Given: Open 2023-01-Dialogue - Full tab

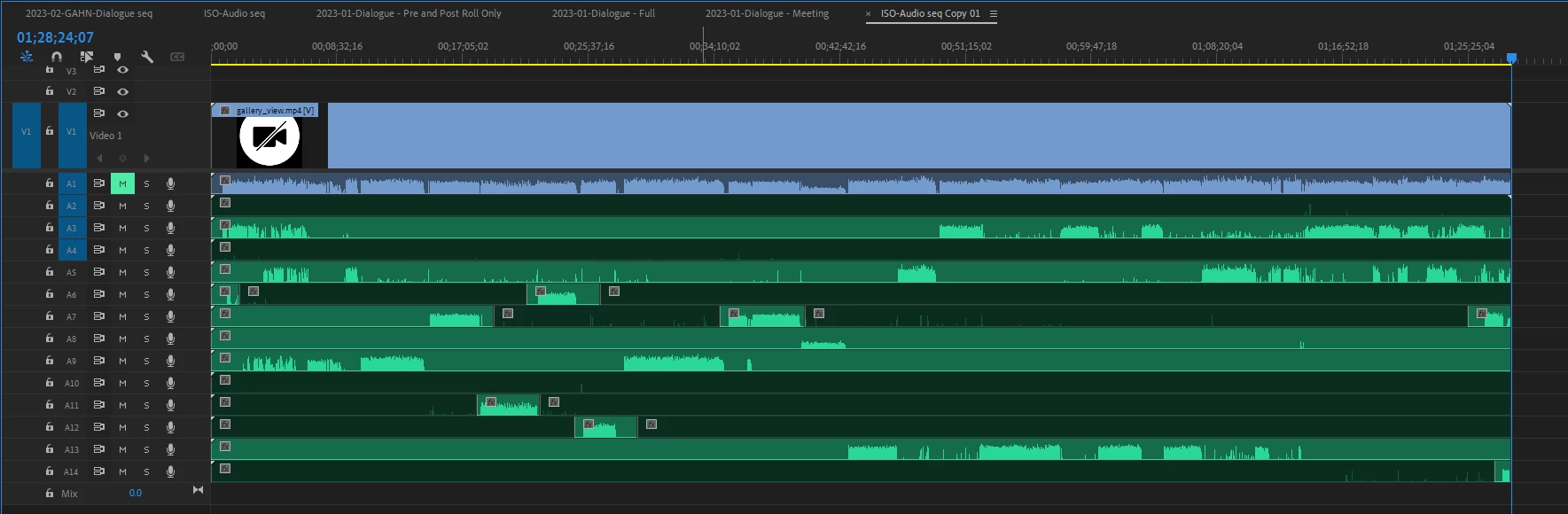Looking at the screenshot, I should [604, 13].
